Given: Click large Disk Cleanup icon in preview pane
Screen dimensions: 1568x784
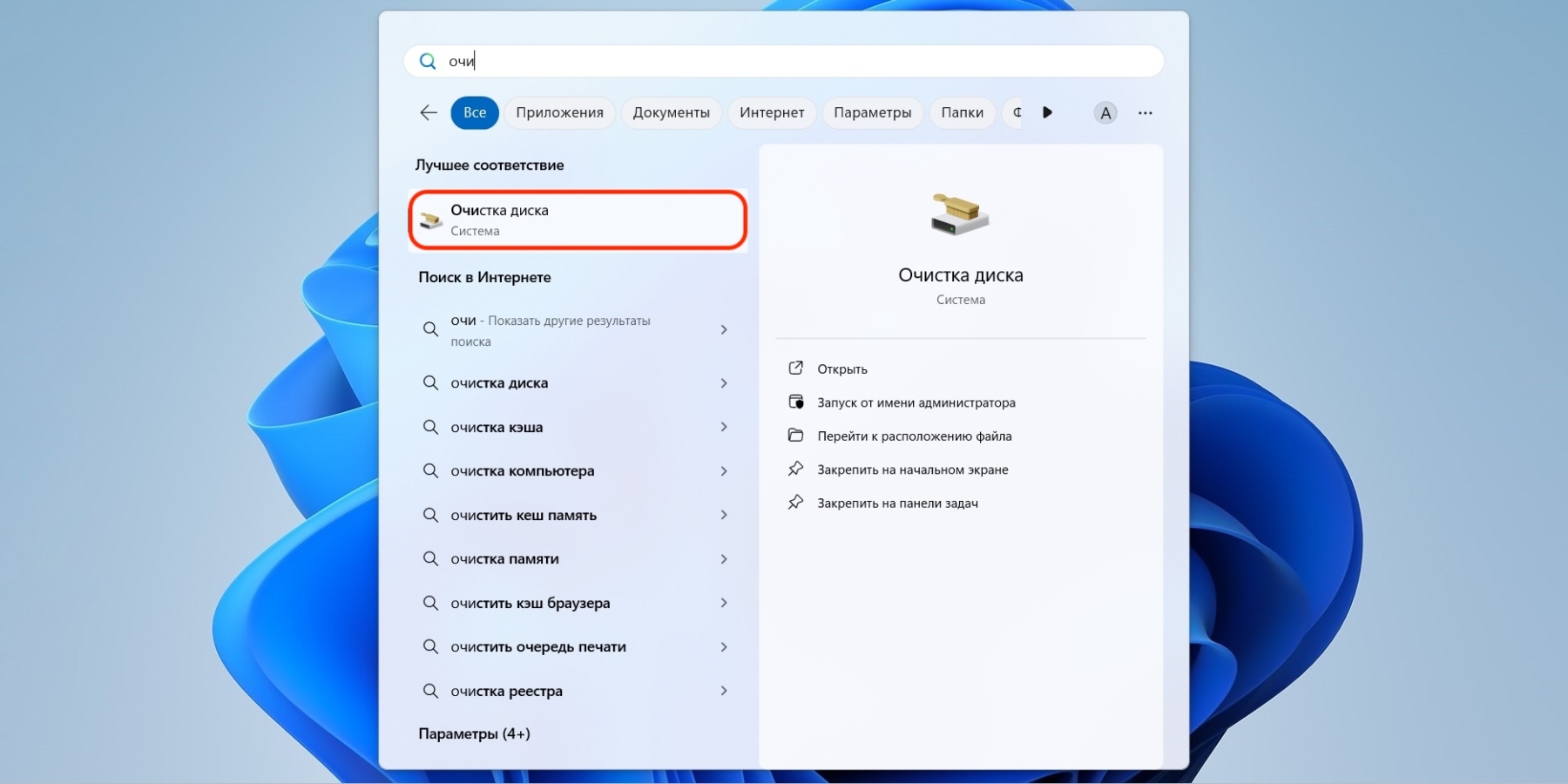Looking at the screenshot, I should pos(960,214).
